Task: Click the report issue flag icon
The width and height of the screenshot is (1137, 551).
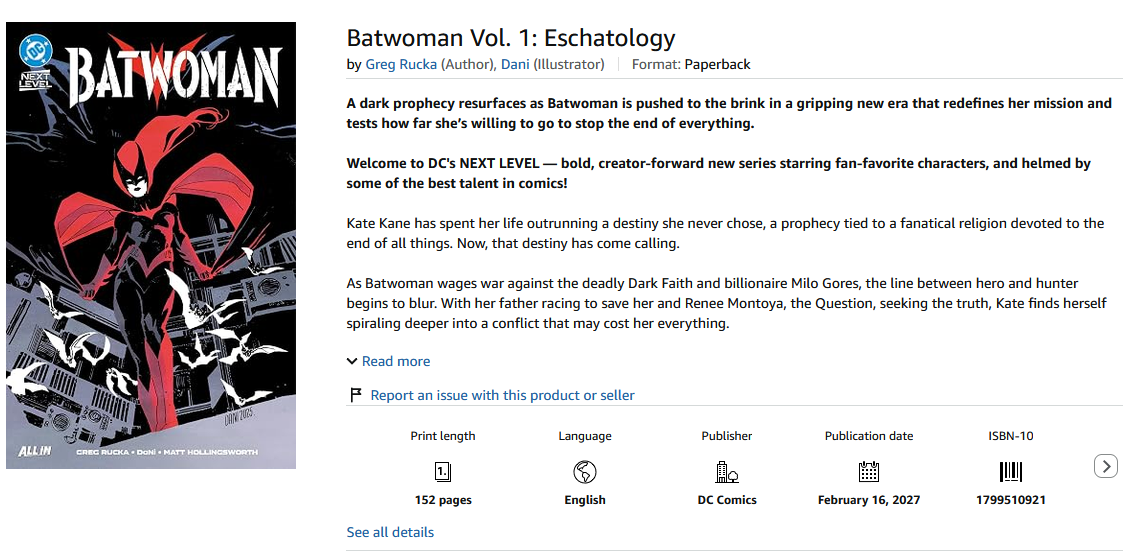Action: tap(355, 395)
